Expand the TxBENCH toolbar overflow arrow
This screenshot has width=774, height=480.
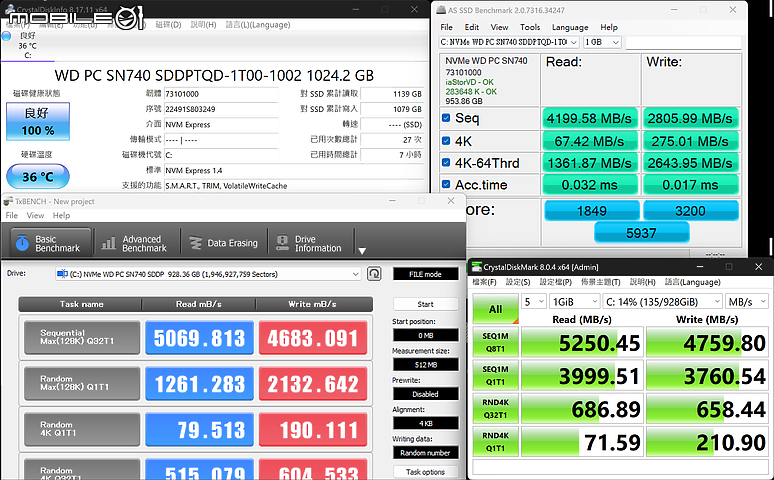(x=362, y=251)
